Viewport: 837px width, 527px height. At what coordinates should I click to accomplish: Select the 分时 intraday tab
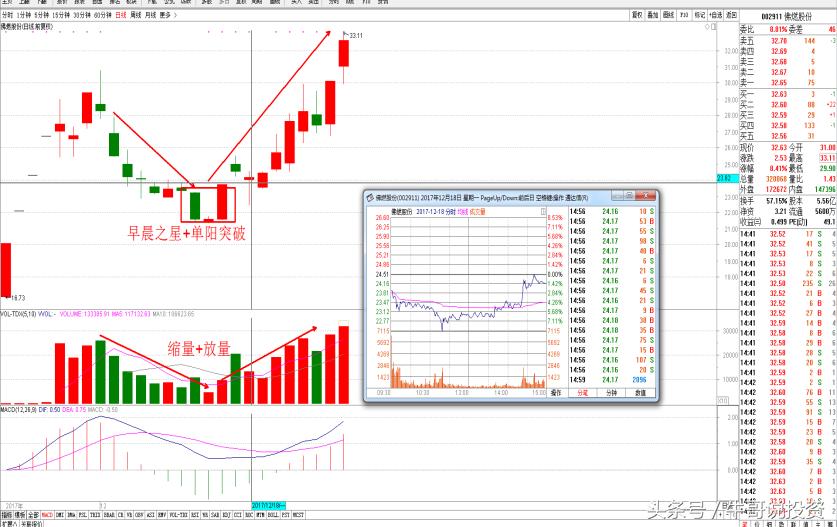[x=7, y=15]
